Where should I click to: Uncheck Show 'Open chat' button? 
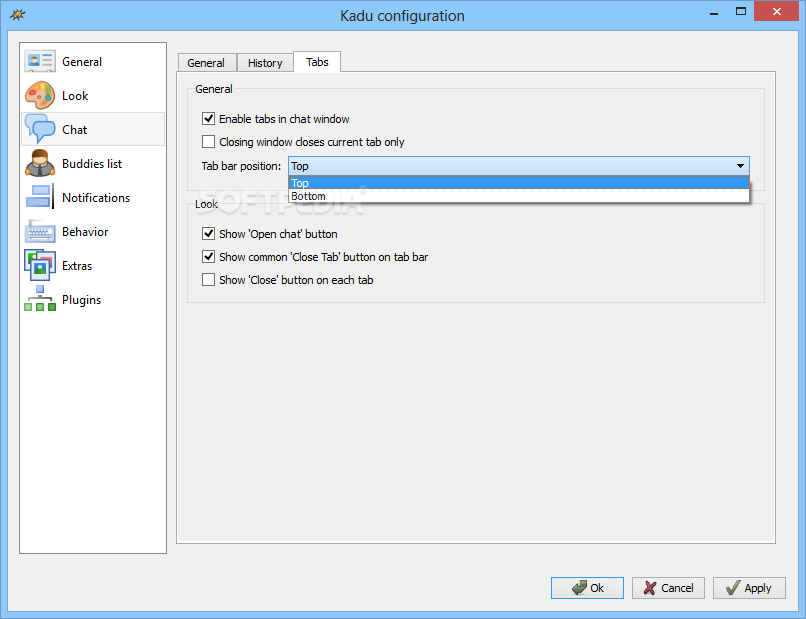pos(208,233)
